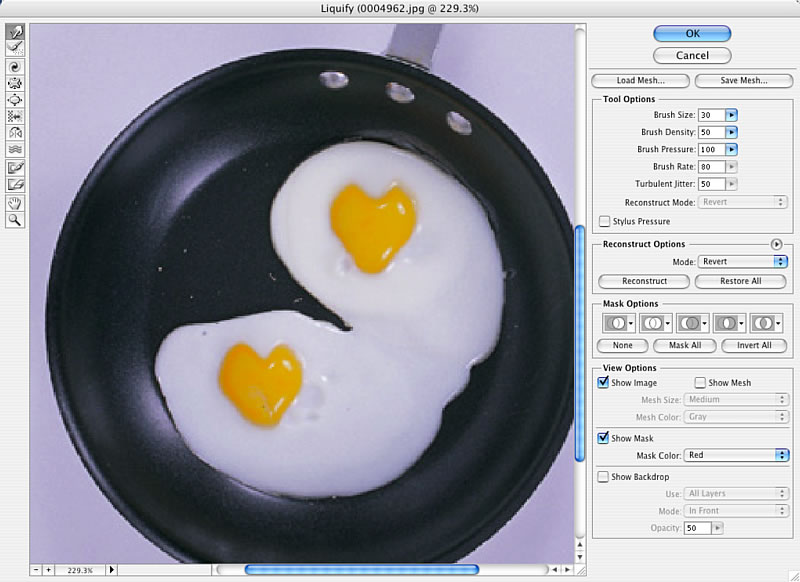Click the Mask All button
This screenshot has height=582, width=800.
(685, 345)
